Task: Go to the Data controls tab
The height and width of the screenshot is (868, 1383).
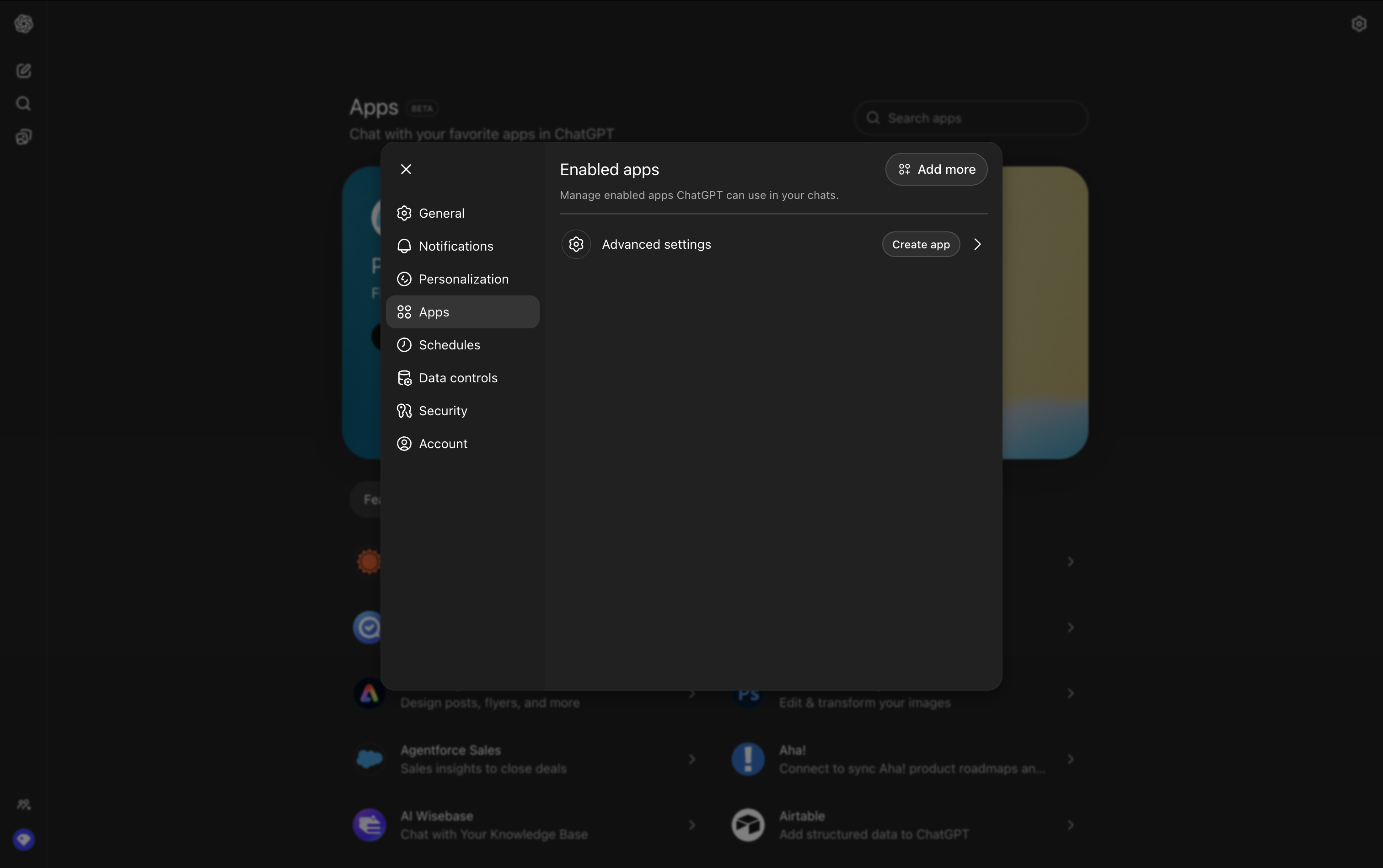Action: [x=457, y=378]
